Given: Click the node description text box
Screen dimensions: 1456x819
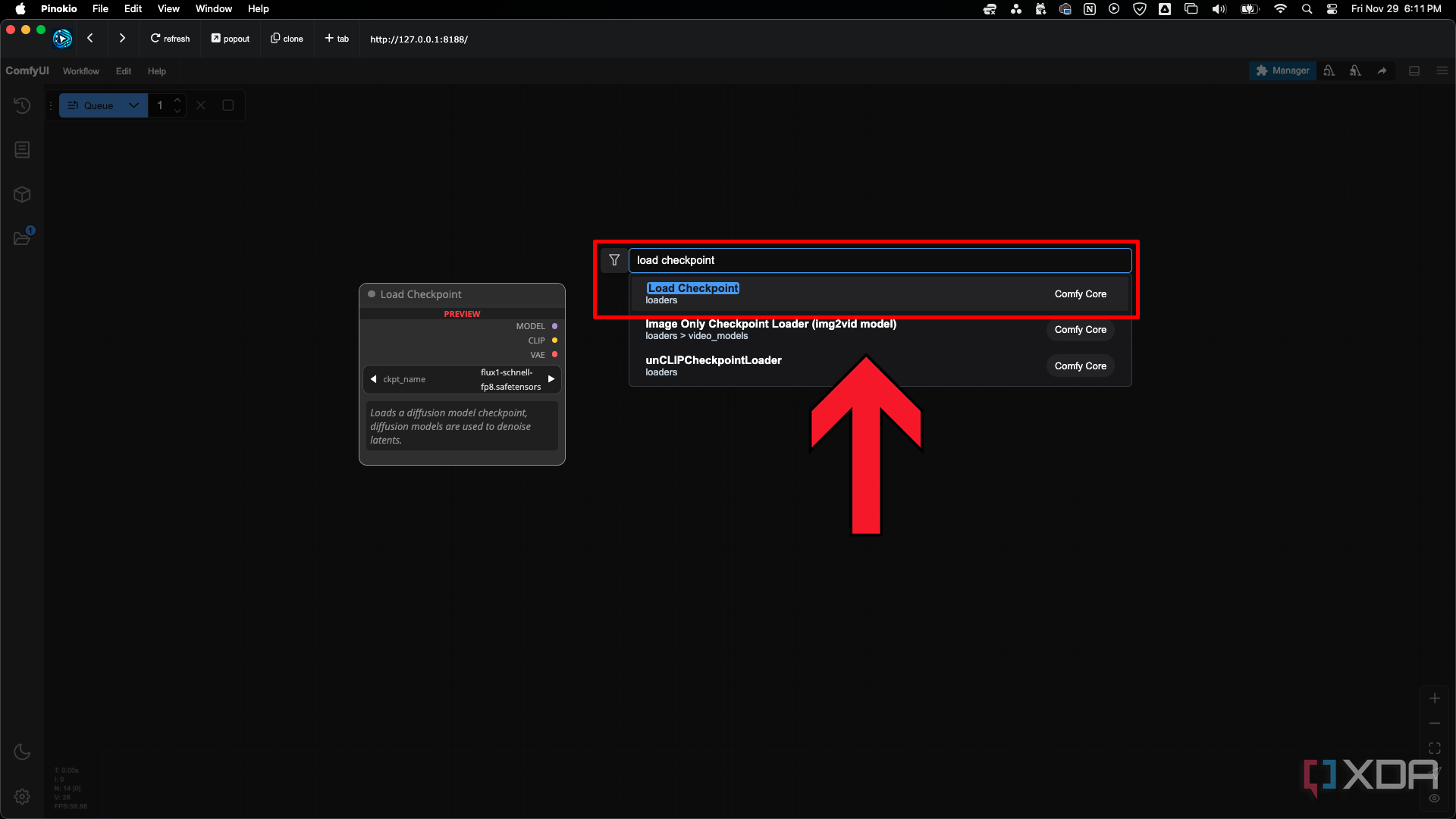Looking at the screenshot, I should tap(462, 426).
